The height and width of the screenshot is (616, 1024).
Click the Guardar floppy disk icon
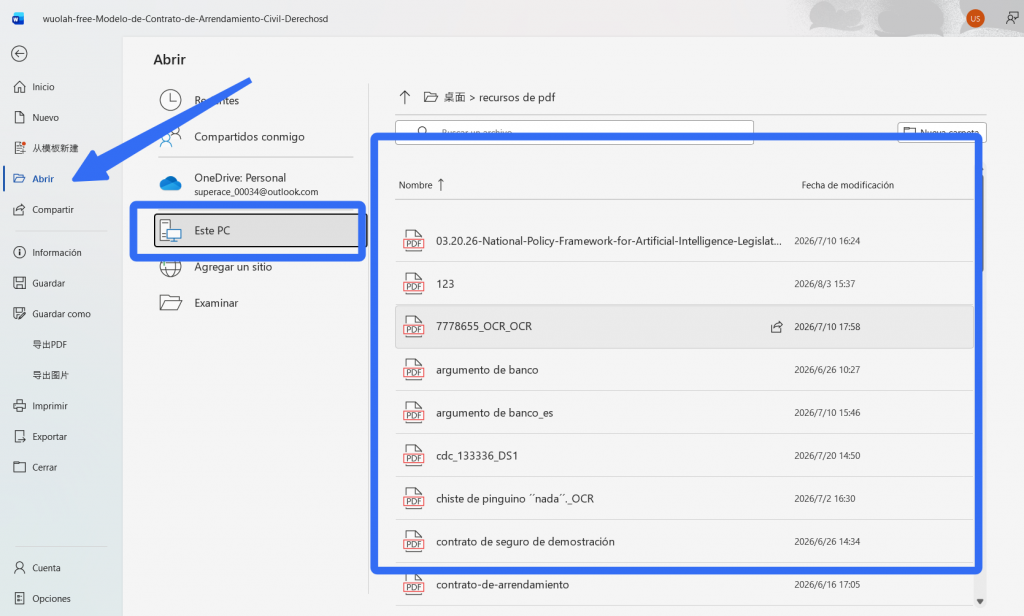pos(20,284)
